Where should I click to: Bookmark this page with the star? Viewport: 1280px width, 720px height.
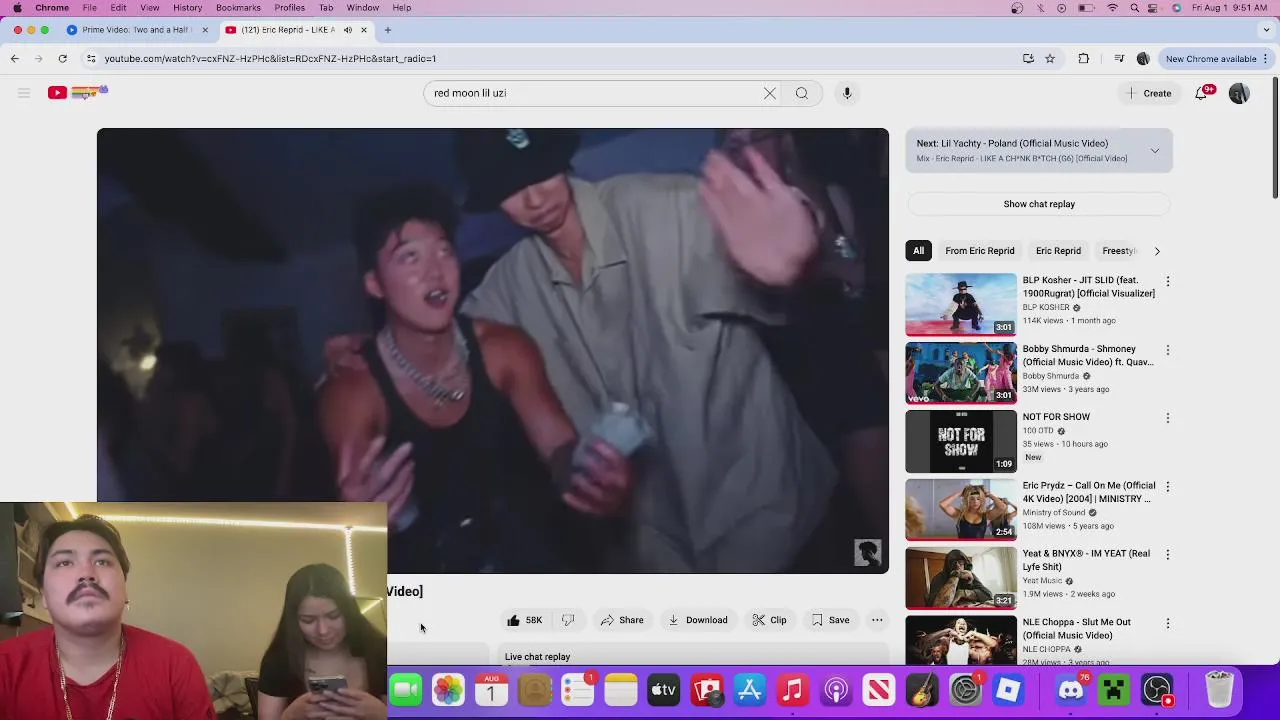point(1050,59)
